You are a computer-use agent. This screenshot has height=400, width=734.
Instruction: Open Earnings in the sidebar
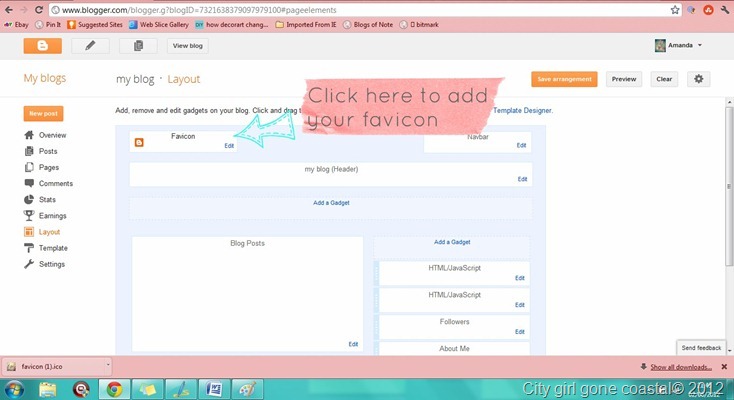[x=52, y=216]
